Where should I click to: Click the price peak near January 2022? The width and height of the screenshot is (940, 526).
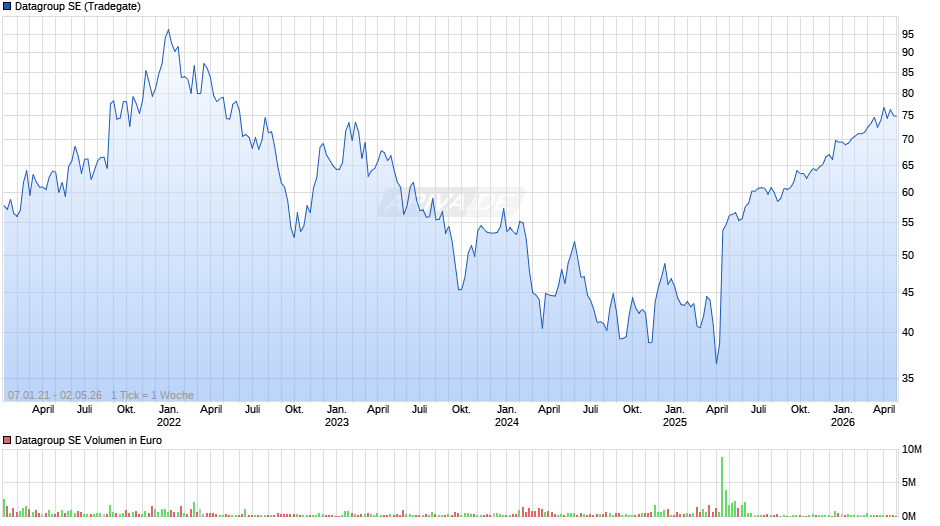coord(168,30)
